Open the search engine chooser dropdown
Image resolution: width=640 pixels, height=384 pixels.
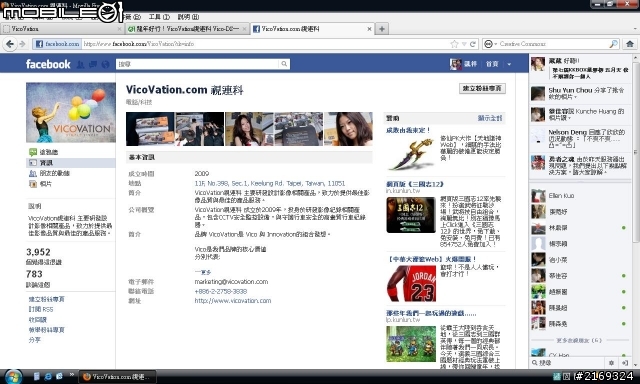click(490, 44)
